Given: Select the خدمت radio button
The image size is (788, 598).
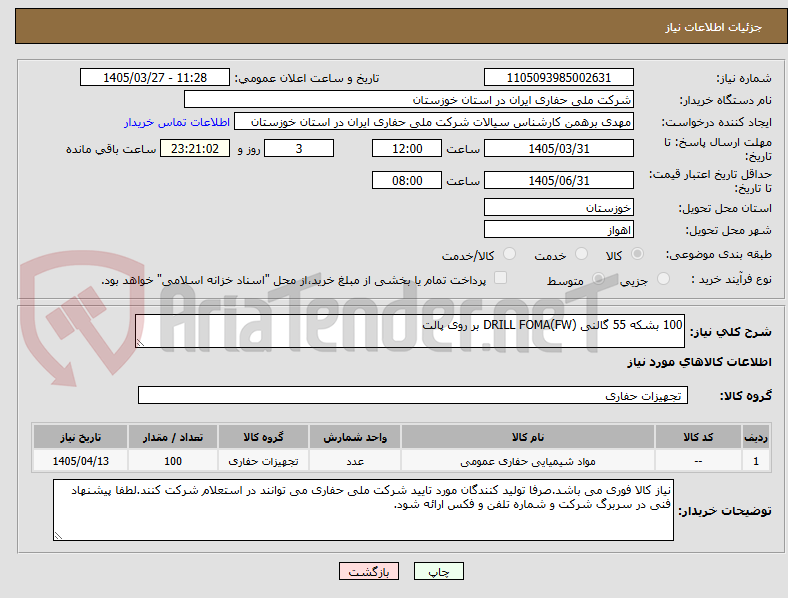Looking at the screenshot, I should coord(581,254).
